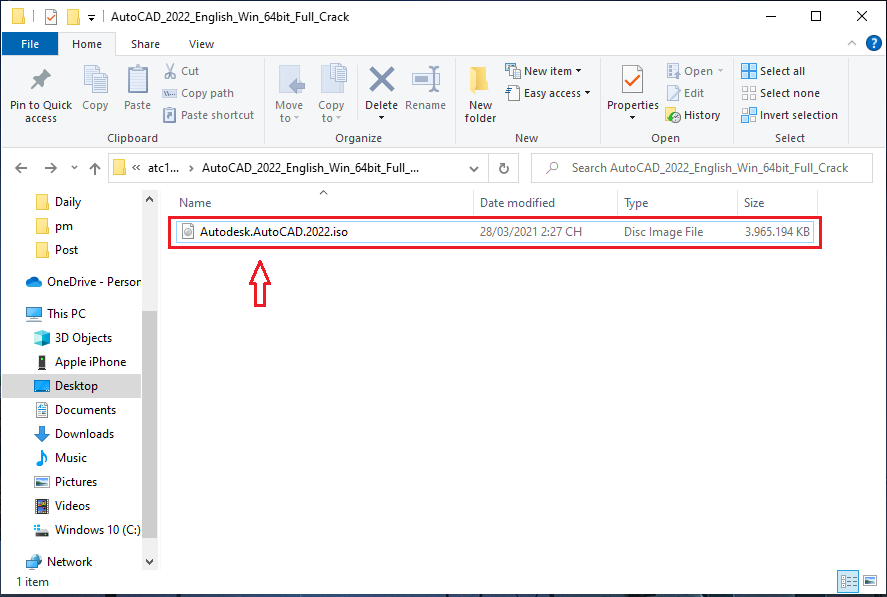Image resolution: width=887 pixels, height=597 pixels.
Task: Click the Cut scissors command
Action: 182,71
